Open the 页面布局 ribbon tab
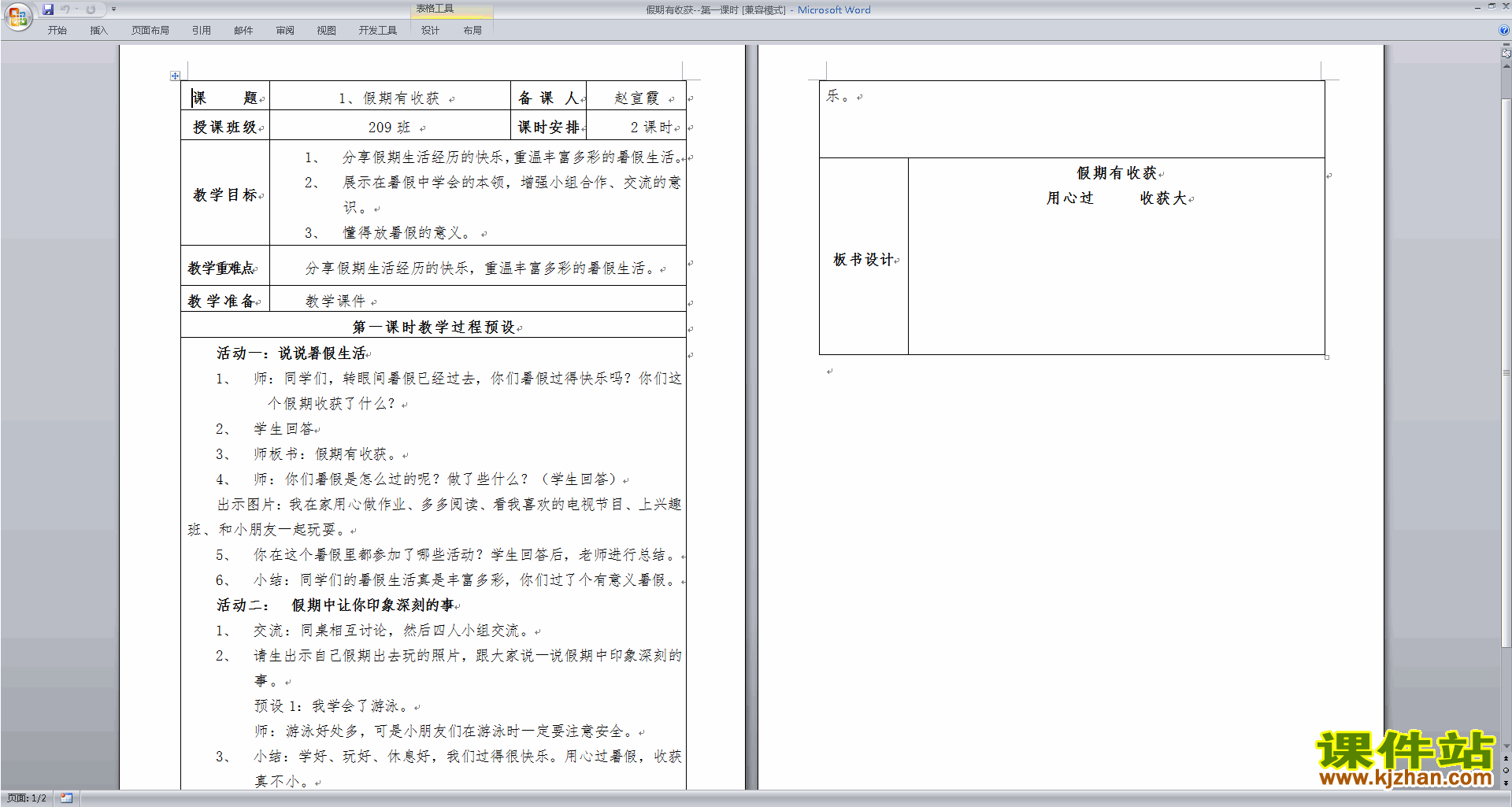The width and height of the screenshot is (1512, 807). click(x=150, y=31)
